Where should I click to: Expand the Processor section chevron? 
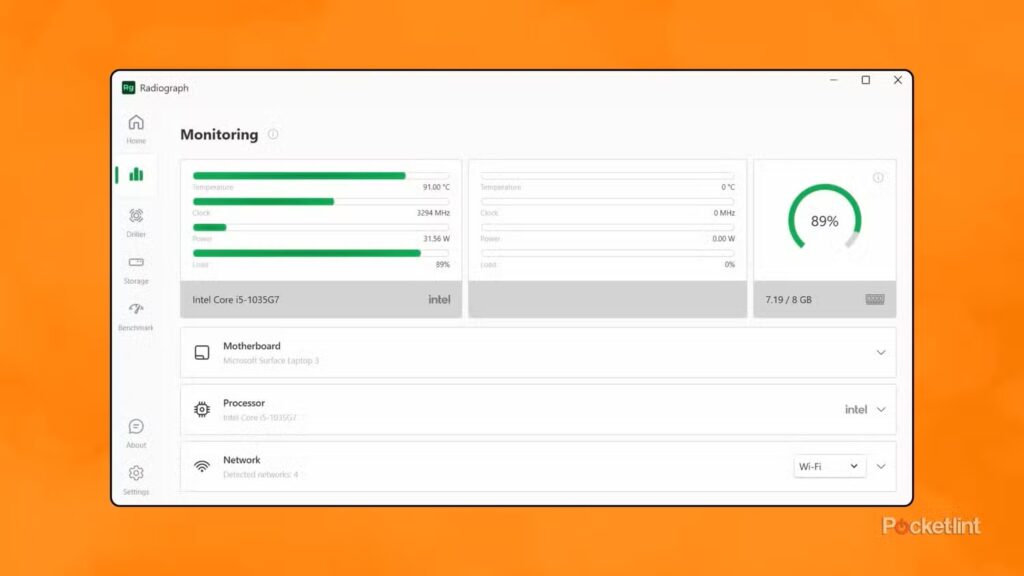click(x=881, y=409)
